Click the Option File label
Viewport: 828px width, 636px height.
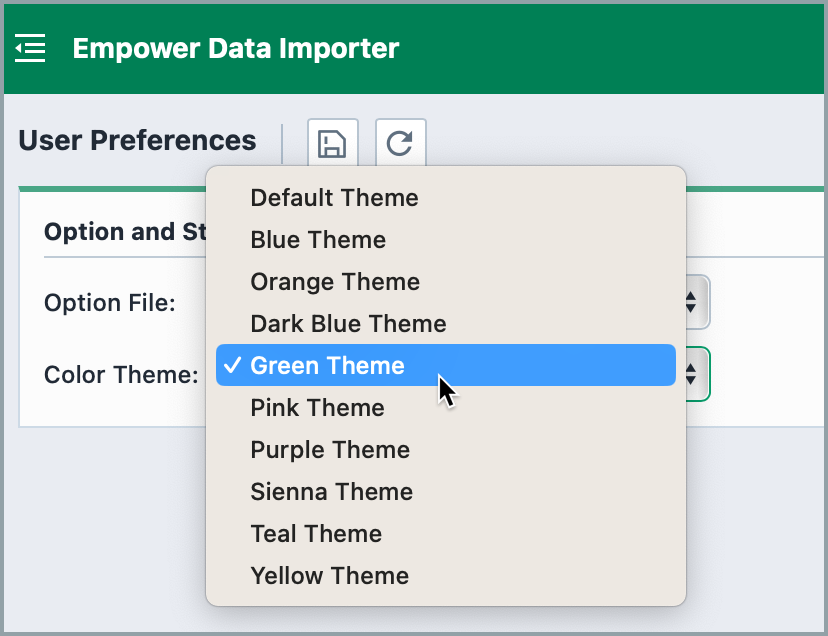pos(110,303)
